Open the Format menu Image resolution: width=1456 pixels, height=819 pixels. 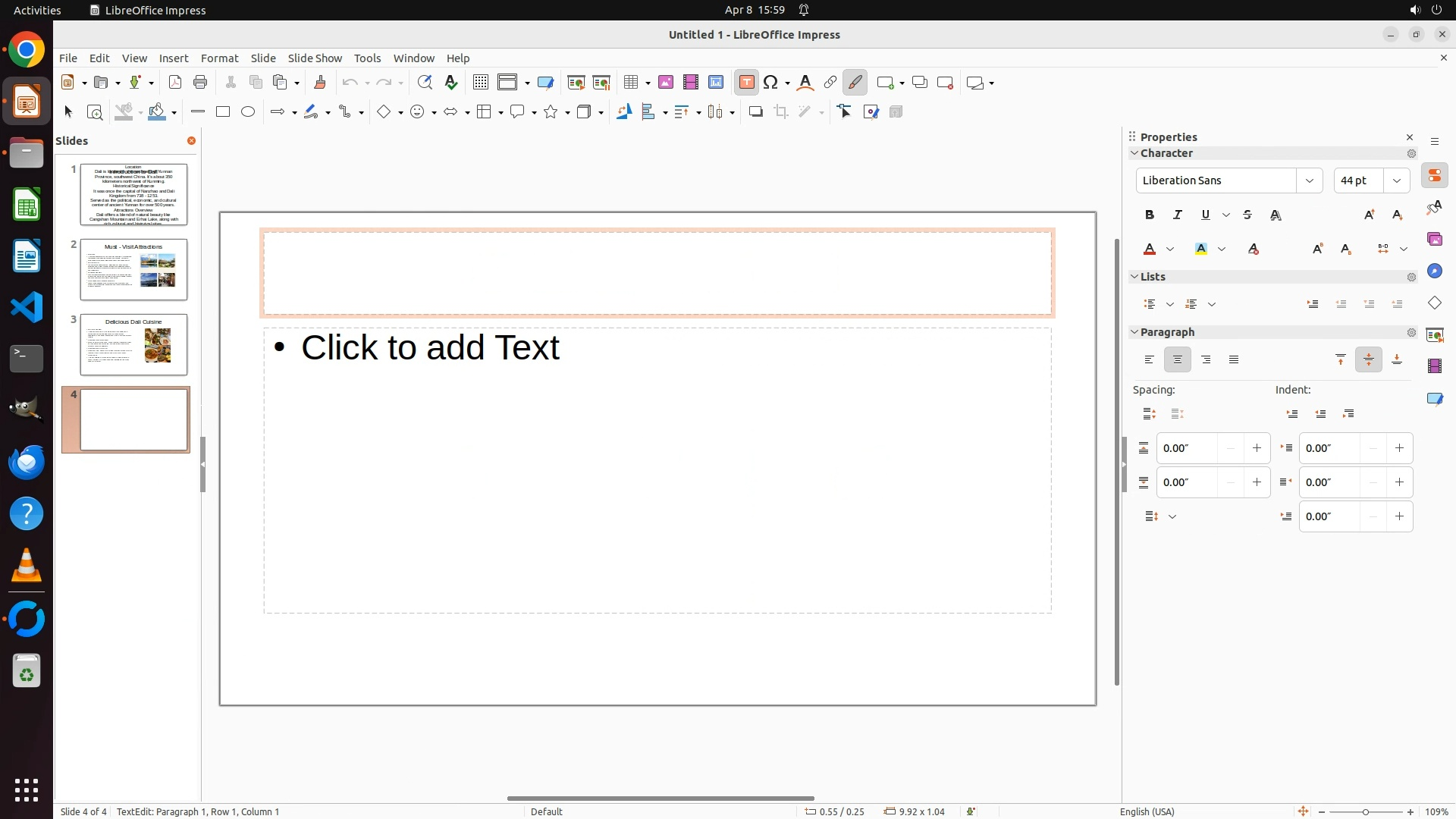pos(219,58)
